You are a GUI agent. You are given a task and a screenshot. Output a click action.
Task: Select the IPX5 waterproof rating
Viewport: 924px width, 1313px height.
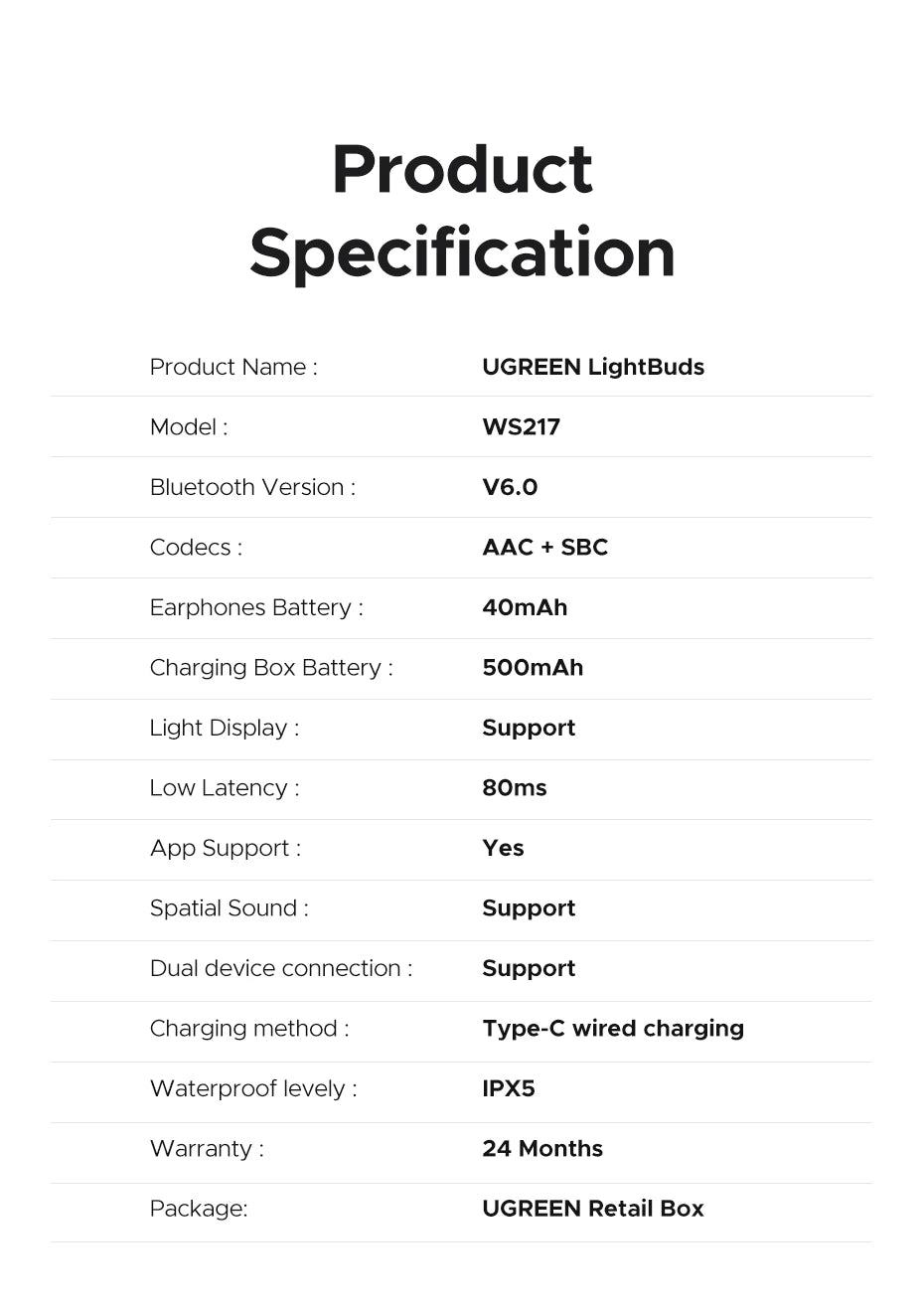tap(508, 1088)
